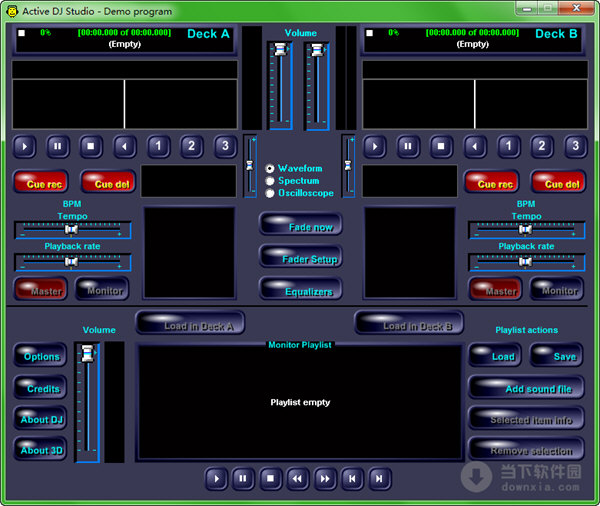This screenshot has height=506, width=600.
Task: Jump to cue point 2 on Deck A
Action: [x=191, y=147]
